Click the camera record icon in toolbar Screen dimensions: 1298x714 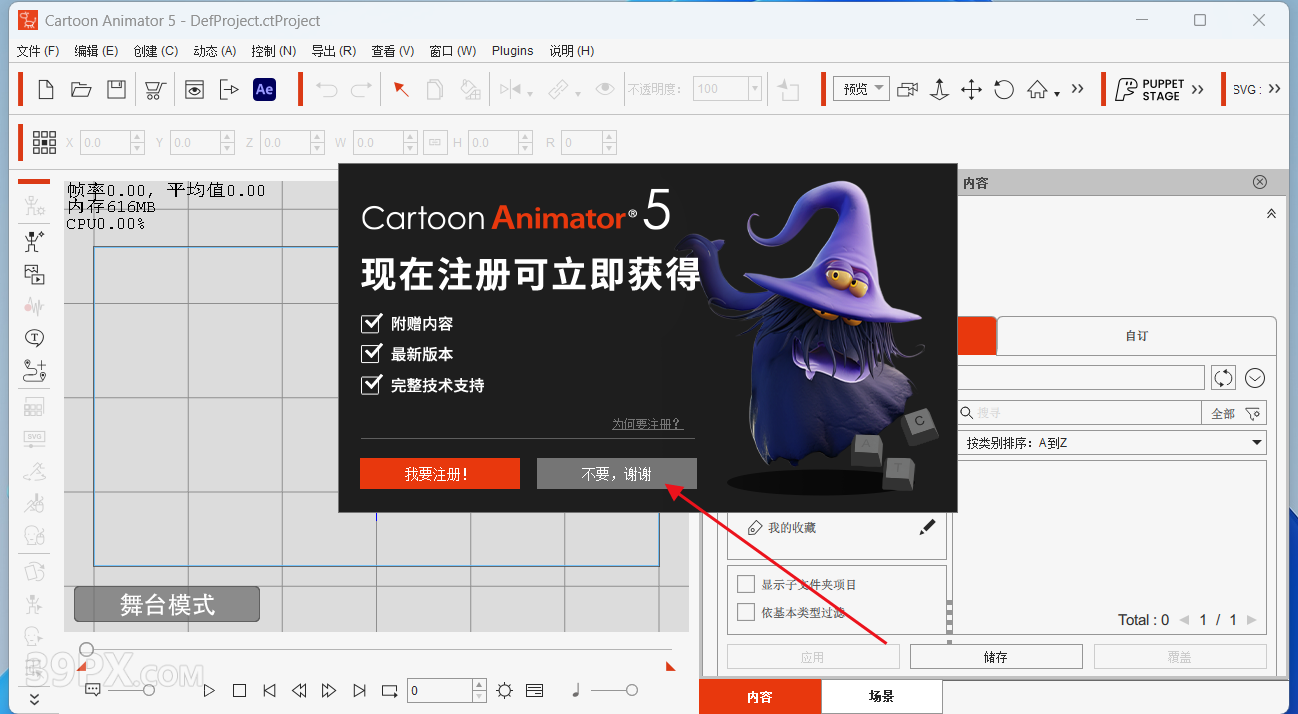click(x=907, y=89)
